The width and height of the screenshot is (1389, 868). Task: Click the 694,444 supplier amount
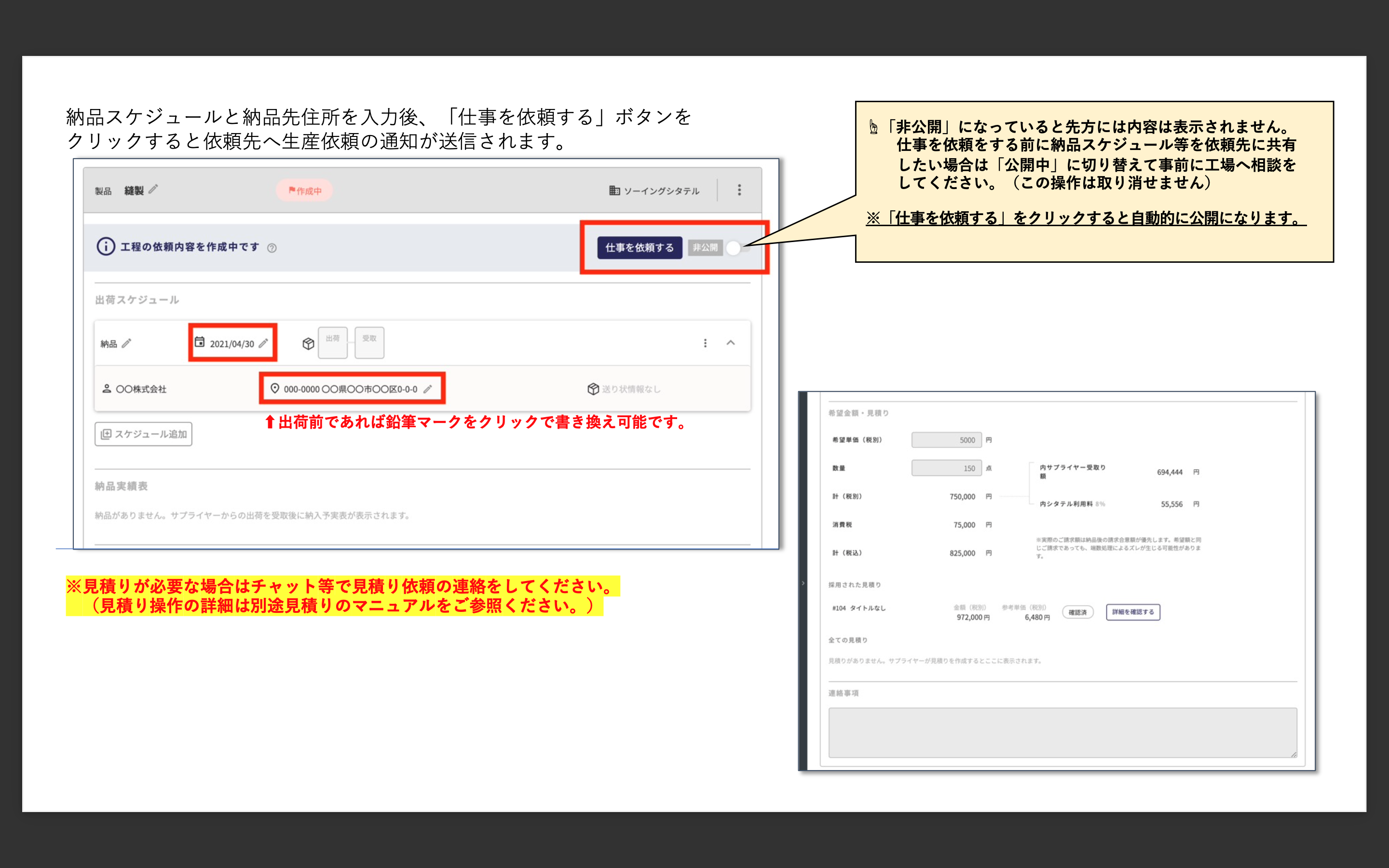click(1170, 473)
